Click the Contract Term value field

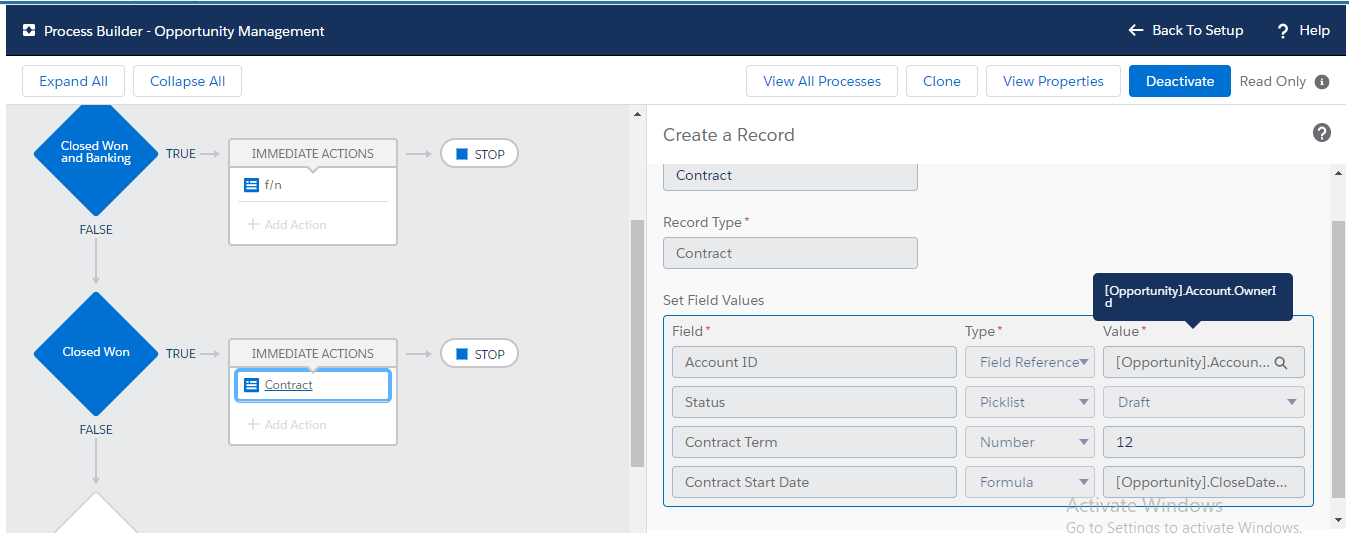(x=1203, y=442)
